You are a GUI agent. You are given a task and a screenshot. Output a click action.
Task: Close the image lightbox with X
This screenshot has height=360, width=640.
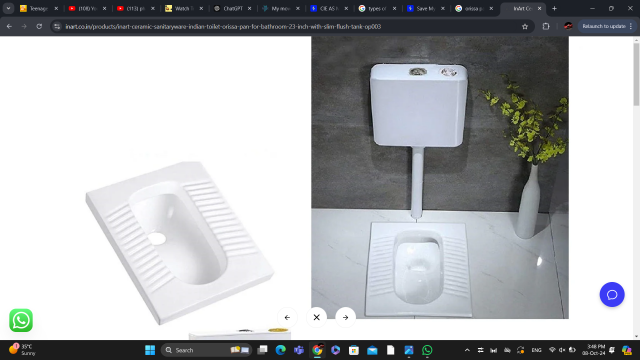(316, 317)
